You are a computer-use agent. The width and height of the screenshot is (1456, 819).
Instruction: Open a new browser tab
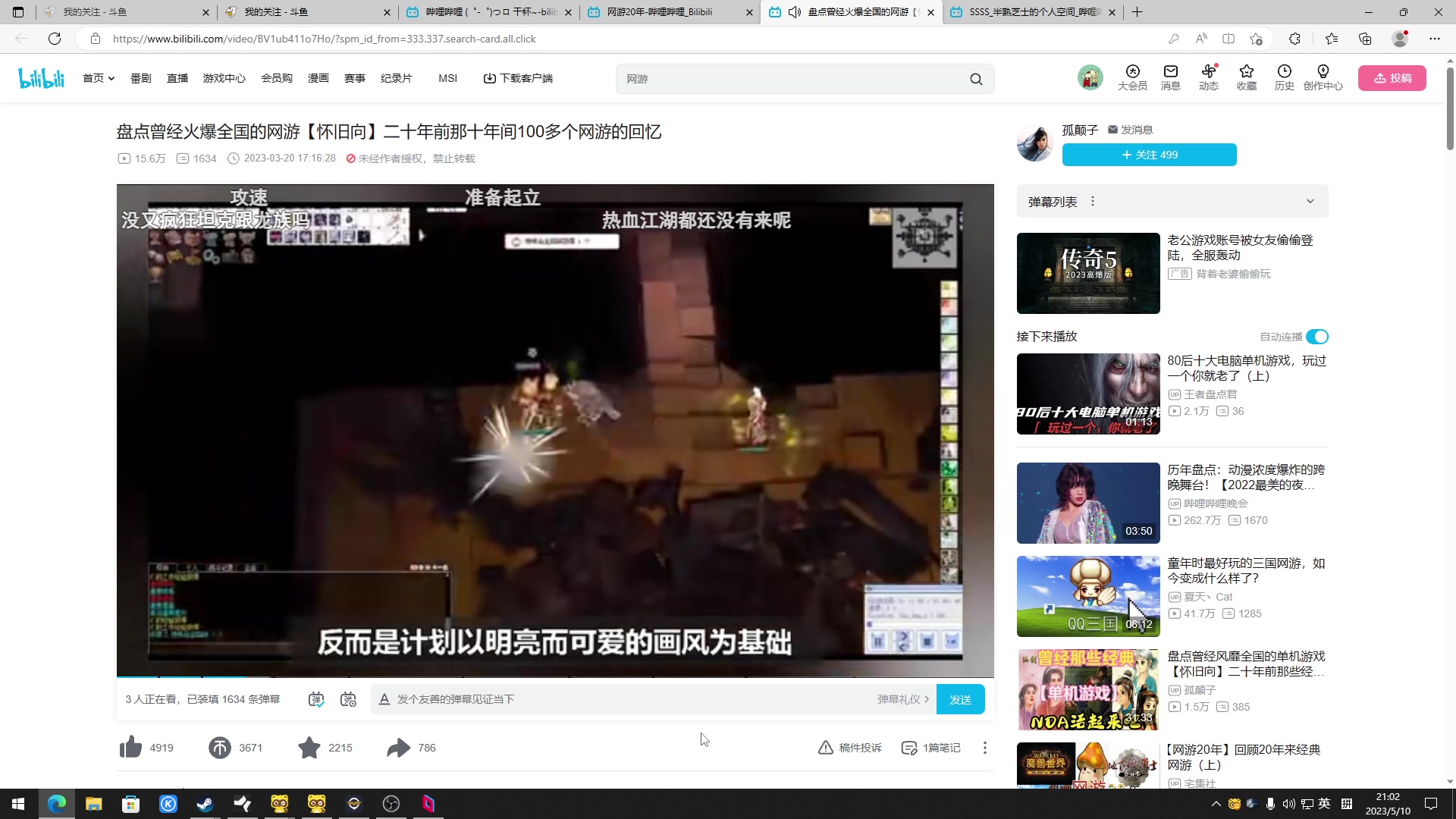[x=1137, y=12]
